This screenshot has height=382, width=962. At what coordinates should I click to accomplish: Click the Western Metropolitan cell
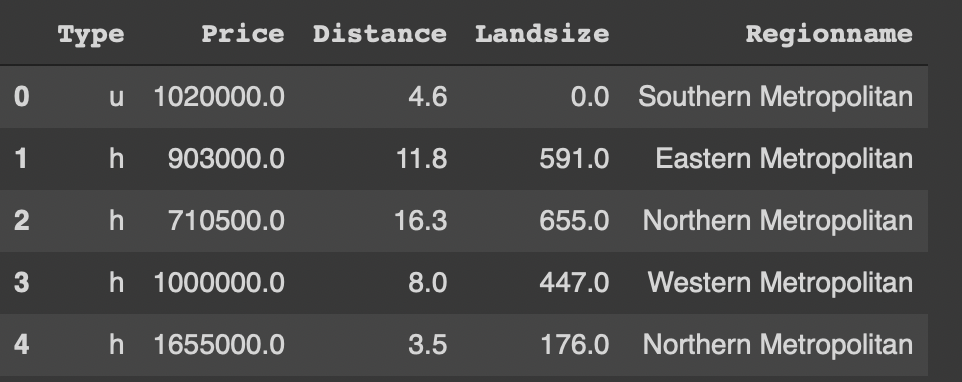780,283
